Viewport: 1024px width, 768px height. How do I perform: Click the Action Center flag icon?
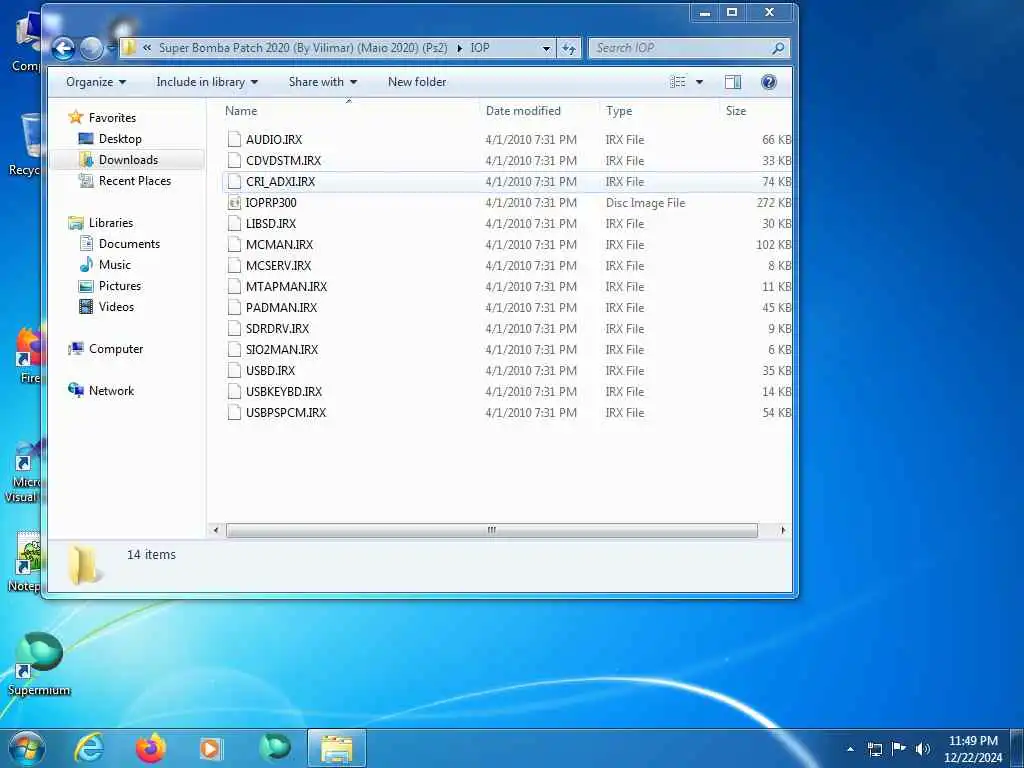coord(899,749)
